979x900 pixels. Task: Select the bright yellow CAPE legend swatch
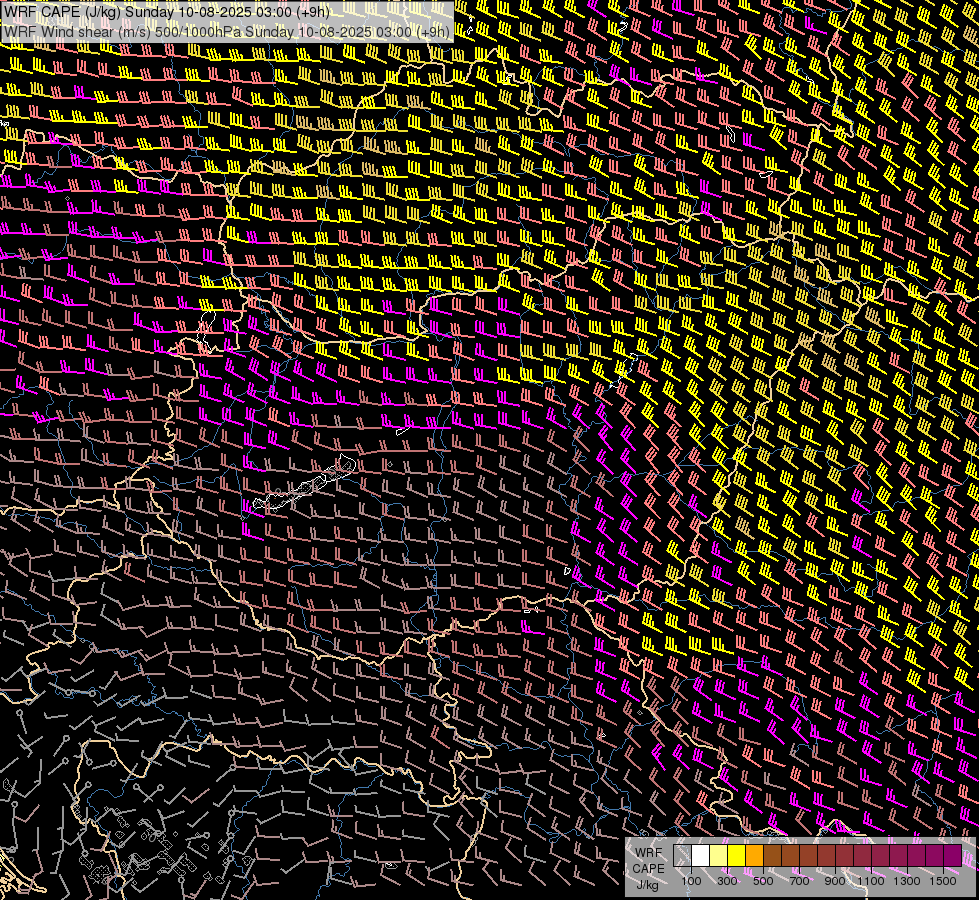[736, 855]
